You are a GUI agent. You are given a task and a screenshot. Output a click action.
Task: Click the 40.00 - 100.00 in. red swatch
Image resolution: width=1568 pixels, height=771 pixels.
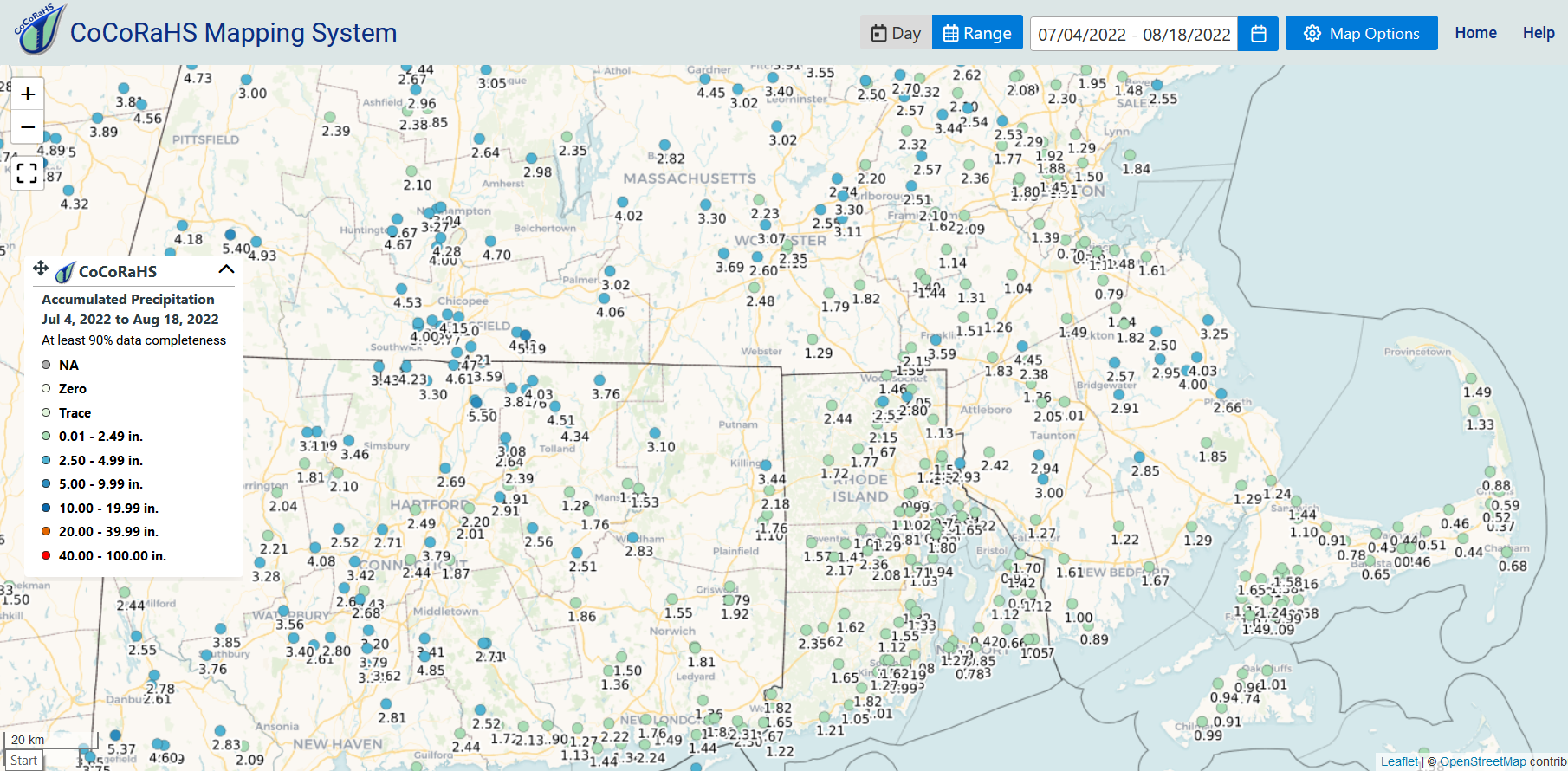point(46,555)
